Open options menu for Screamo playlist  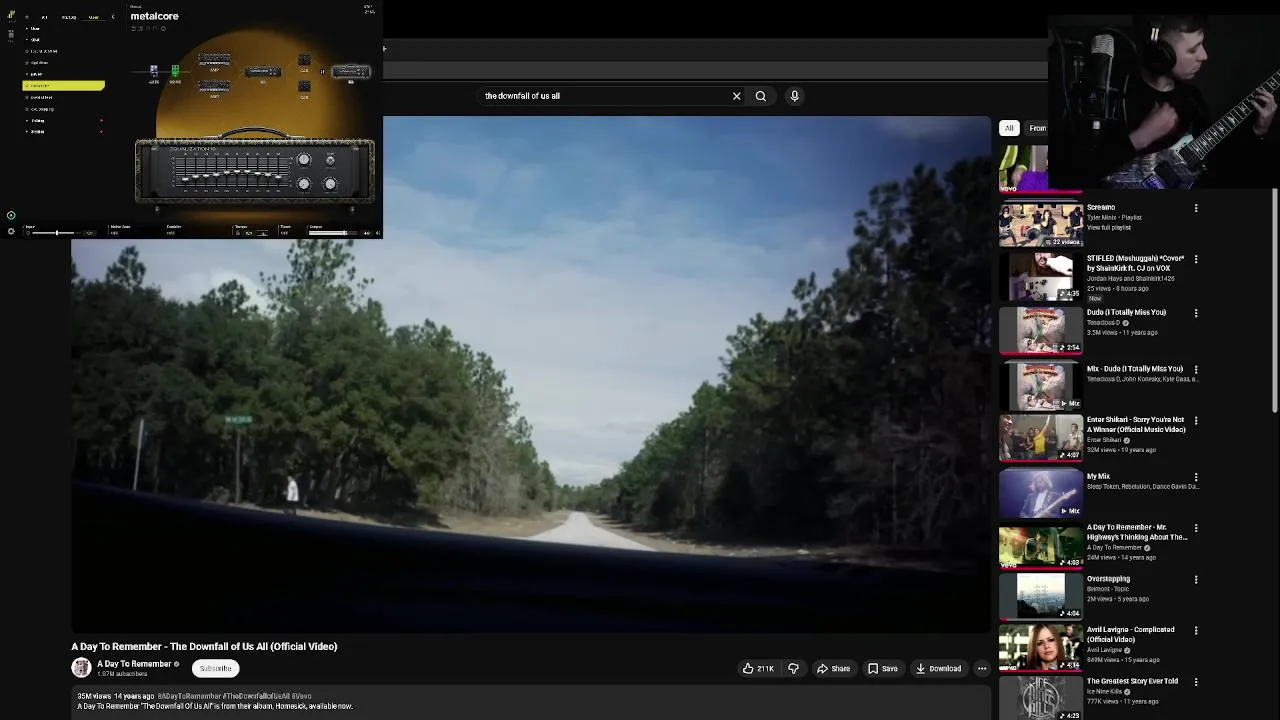tap(1196, 208)
